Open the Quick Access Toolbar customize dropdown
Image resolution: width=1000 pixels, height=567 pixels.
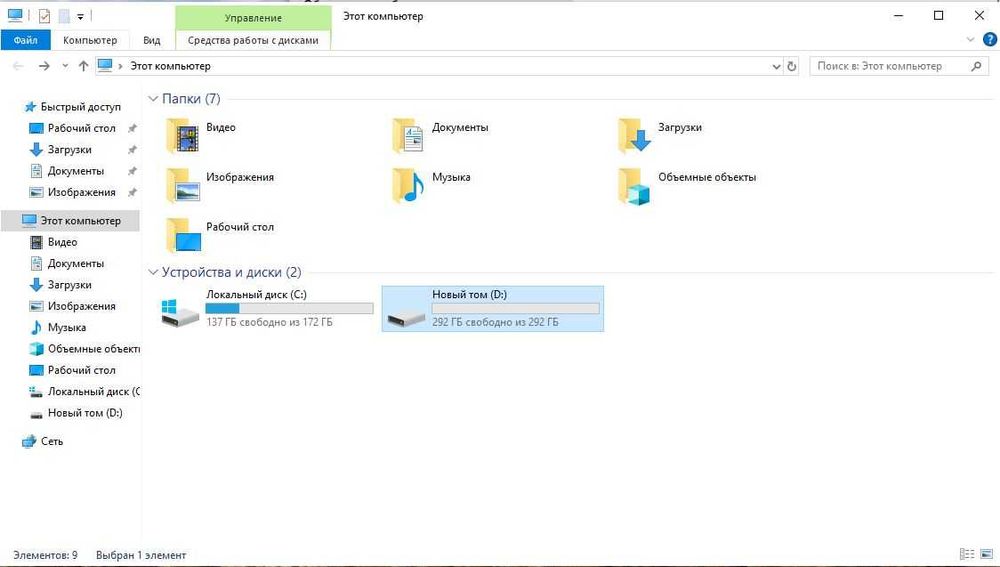tap(80, 17)
